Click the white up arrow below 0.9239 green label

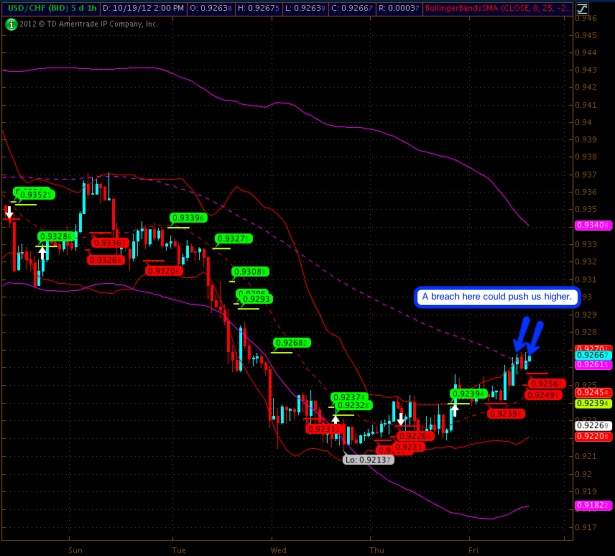[454, 408]
